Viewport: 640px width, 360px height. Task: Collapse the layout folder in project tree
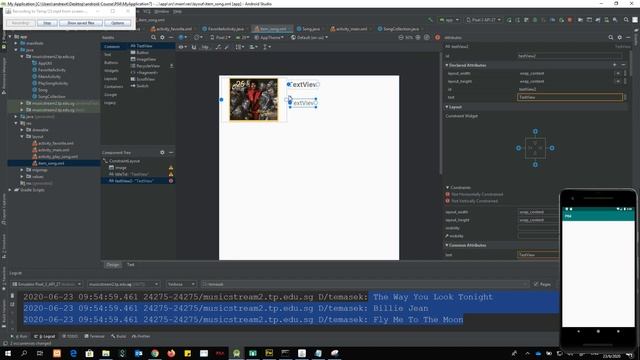coord(22,136)
